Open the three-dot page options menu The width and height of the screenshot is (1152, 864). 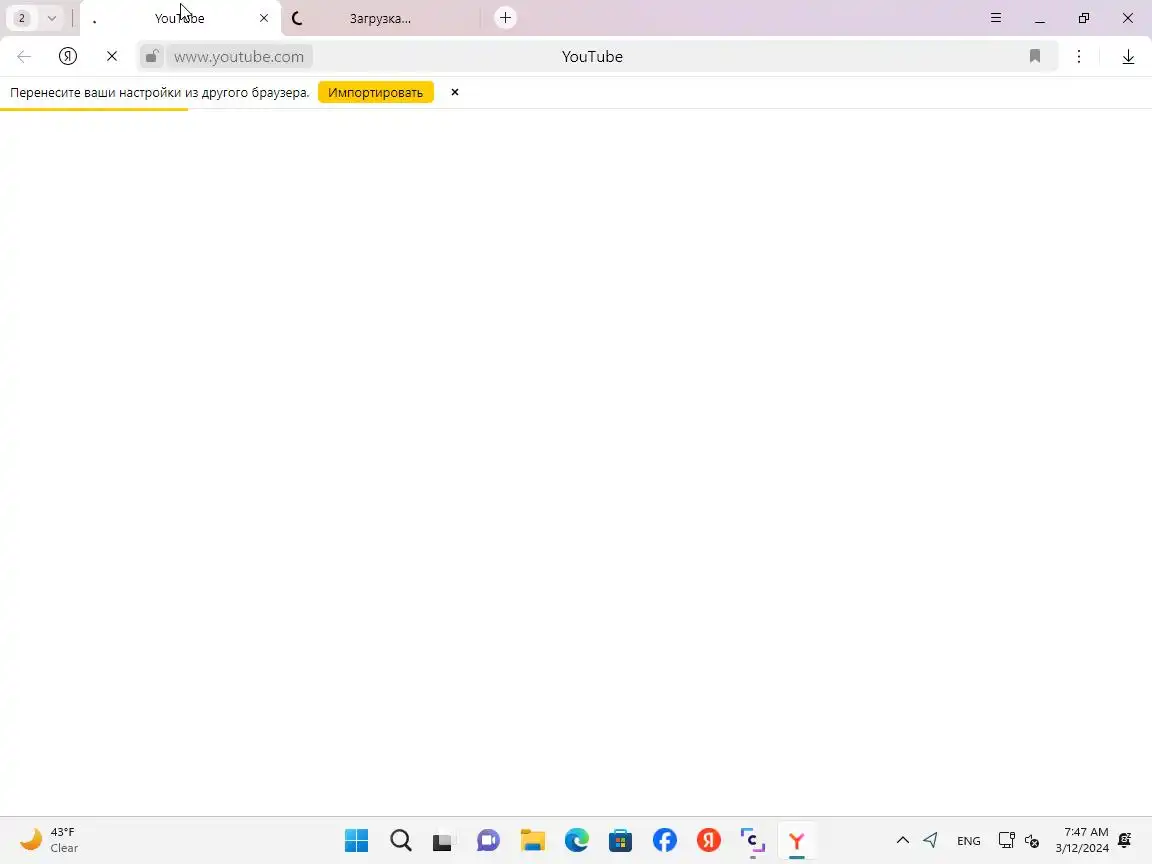tap(1079, 57)
